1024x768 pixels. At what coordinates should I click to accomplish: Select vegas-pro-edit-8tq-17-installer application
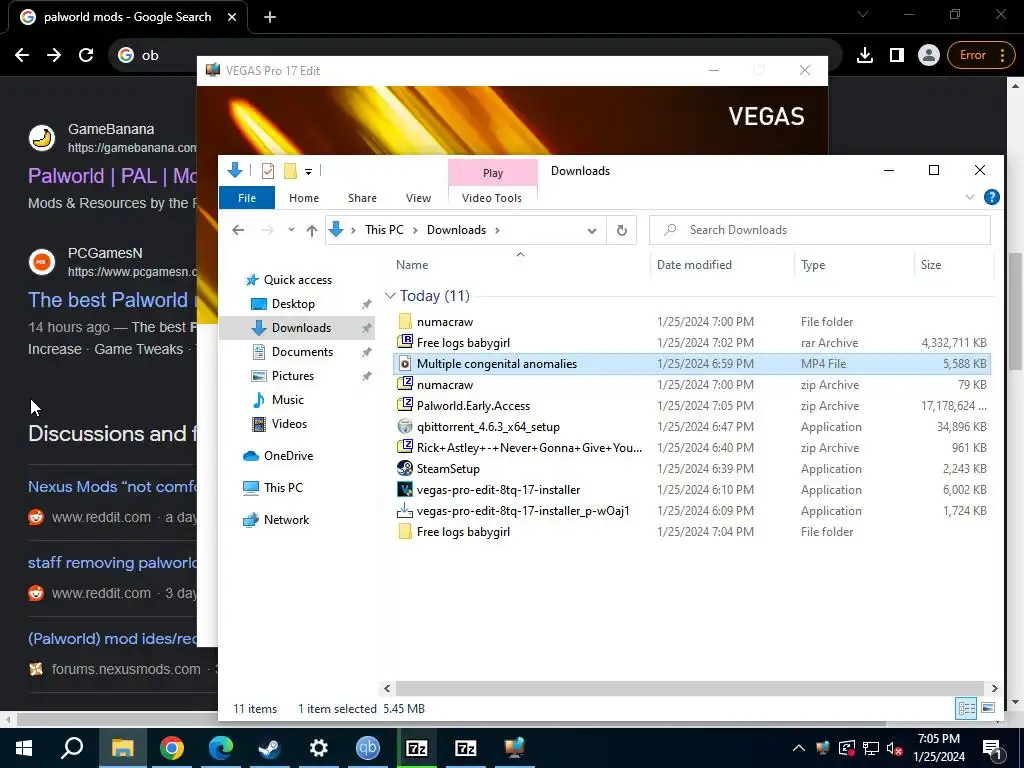498,489
